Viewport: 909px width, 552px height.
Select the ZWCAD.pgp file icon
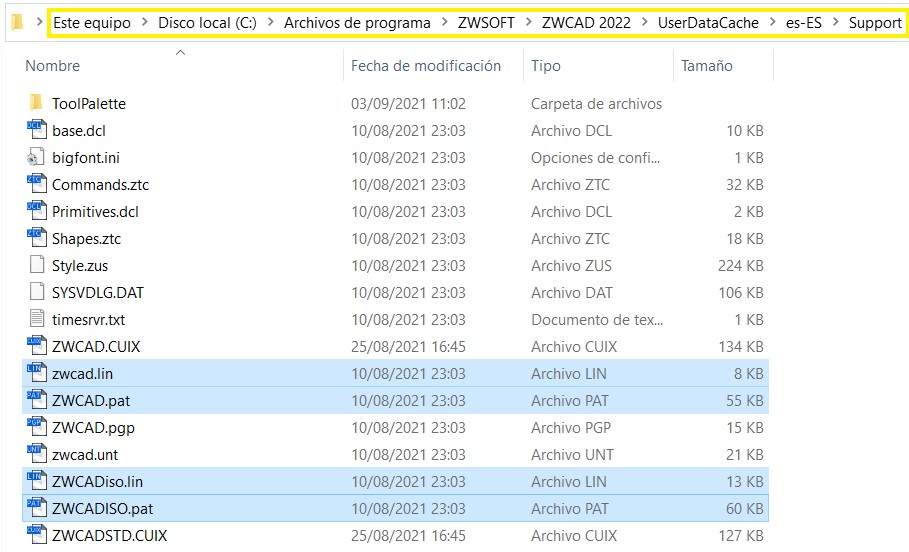coord(37,427)
